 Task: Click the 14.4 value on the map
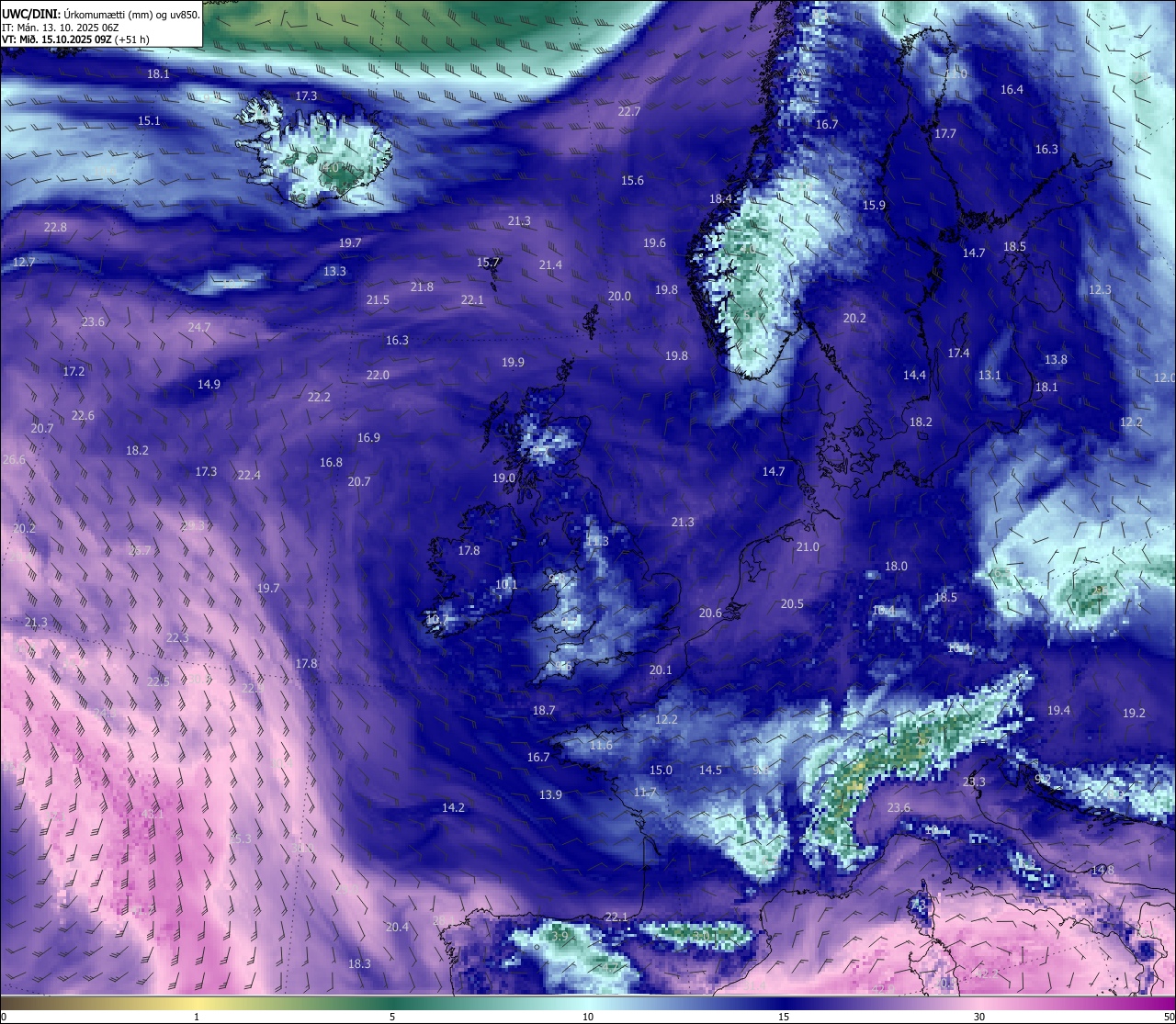pos(914,376)
